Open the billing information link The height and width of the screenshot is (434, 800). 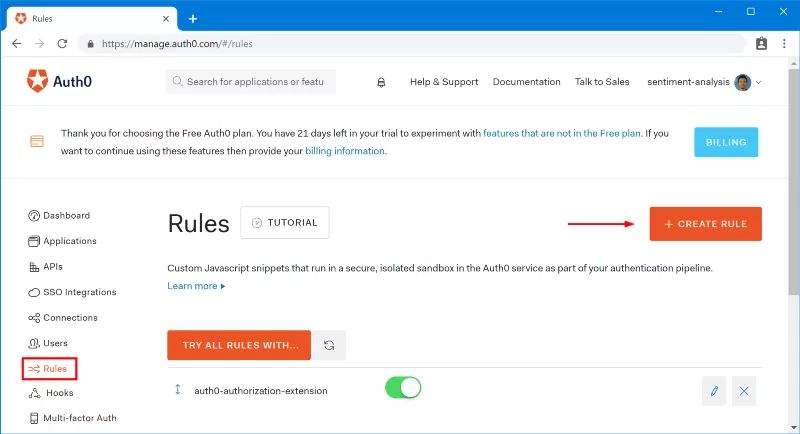344,151
